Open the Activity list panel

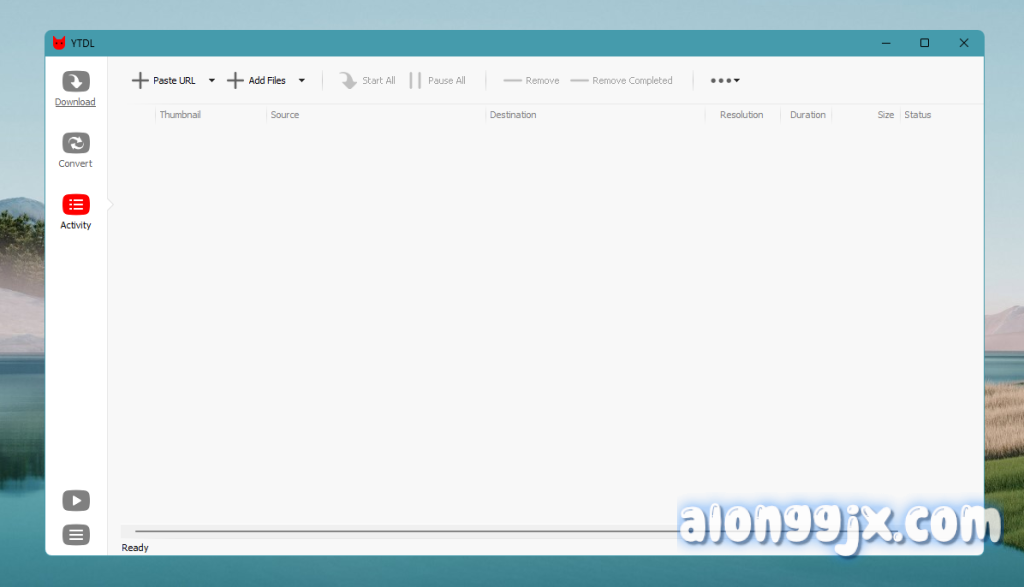[x=75, y=211]
